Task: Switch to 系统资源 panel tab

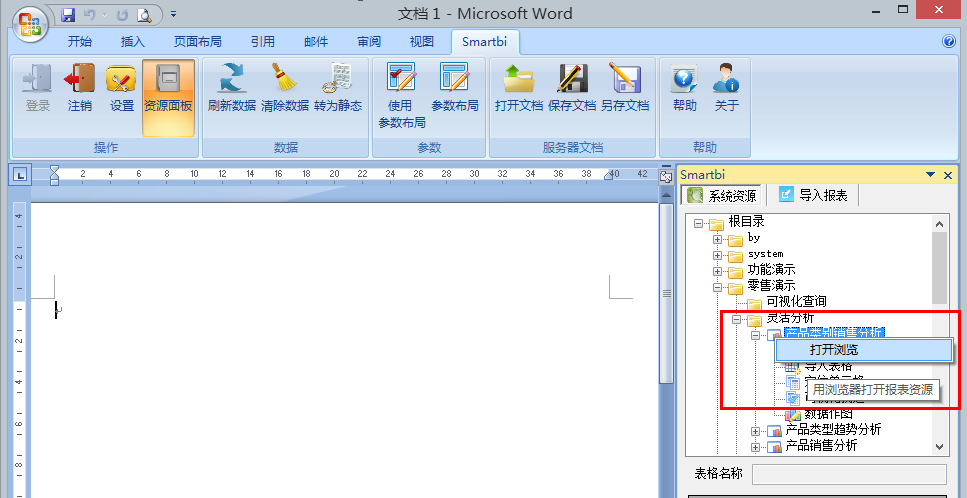Action: (722, 195)
